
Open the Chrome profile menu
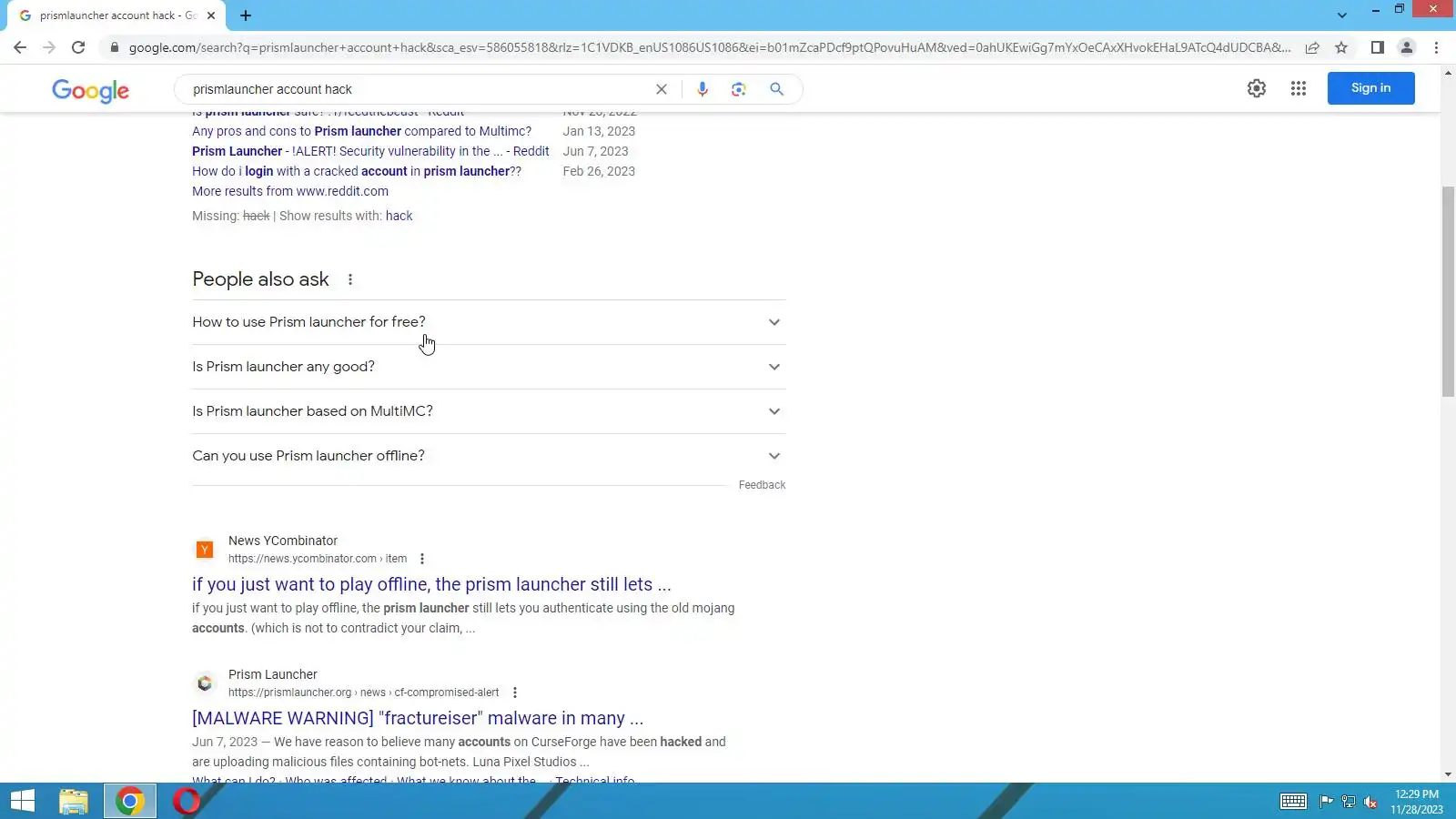[1407, 47]
